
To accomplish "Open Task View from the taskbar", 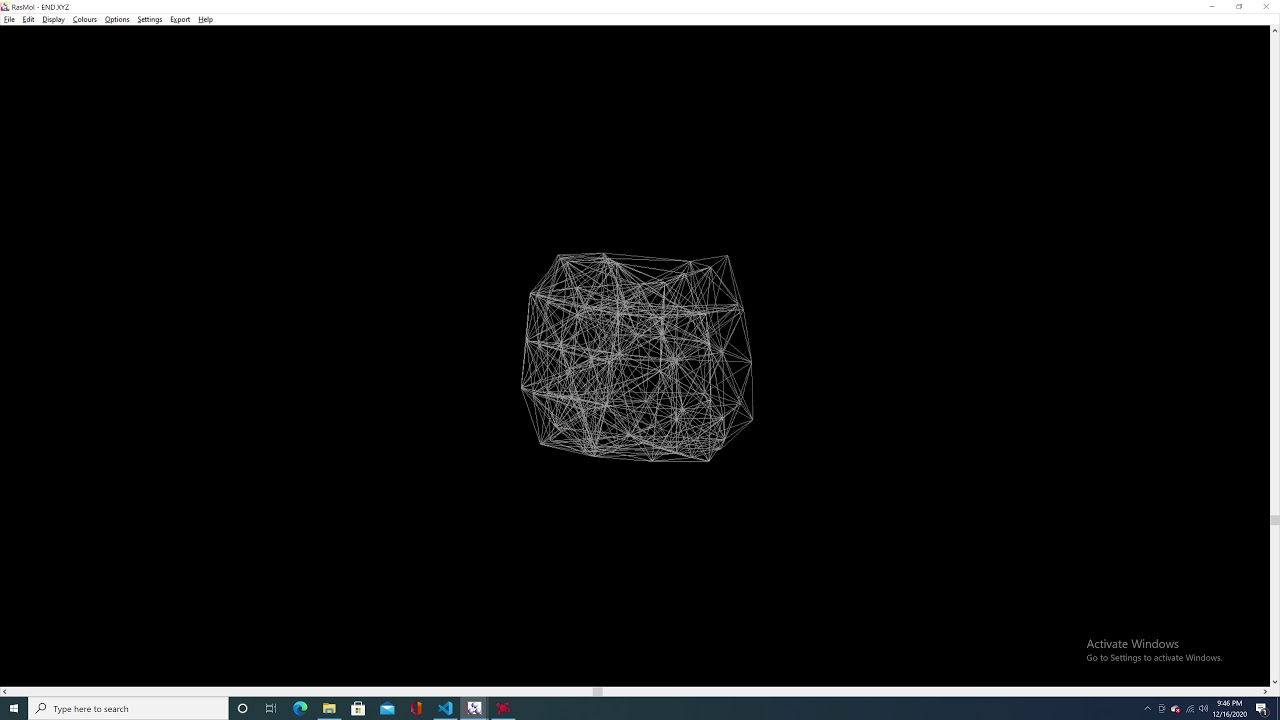I will point(270,708).
